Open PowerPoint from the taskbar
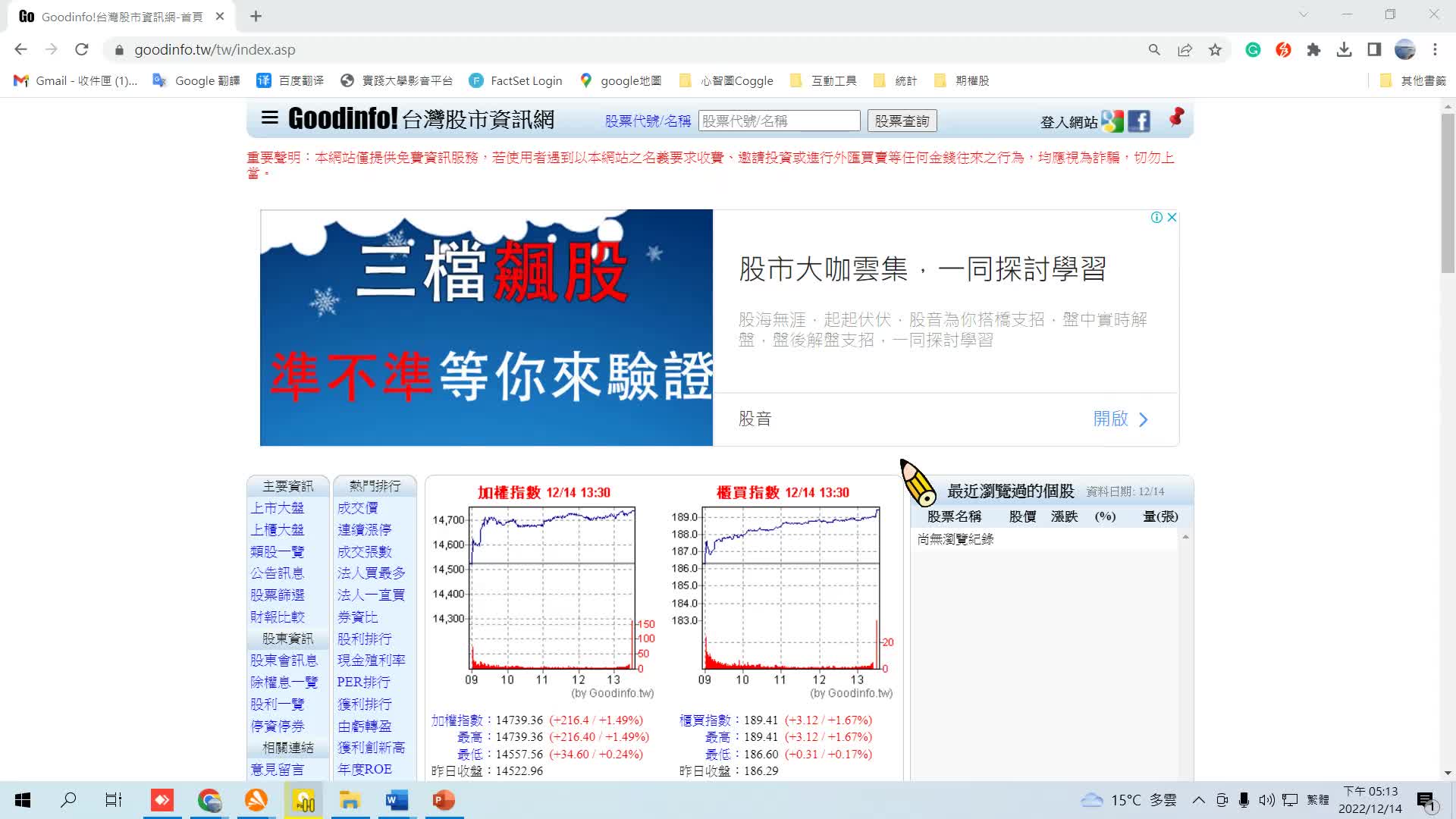The width and height of the screenshot is (1456, 819). (x=444, y=800)
